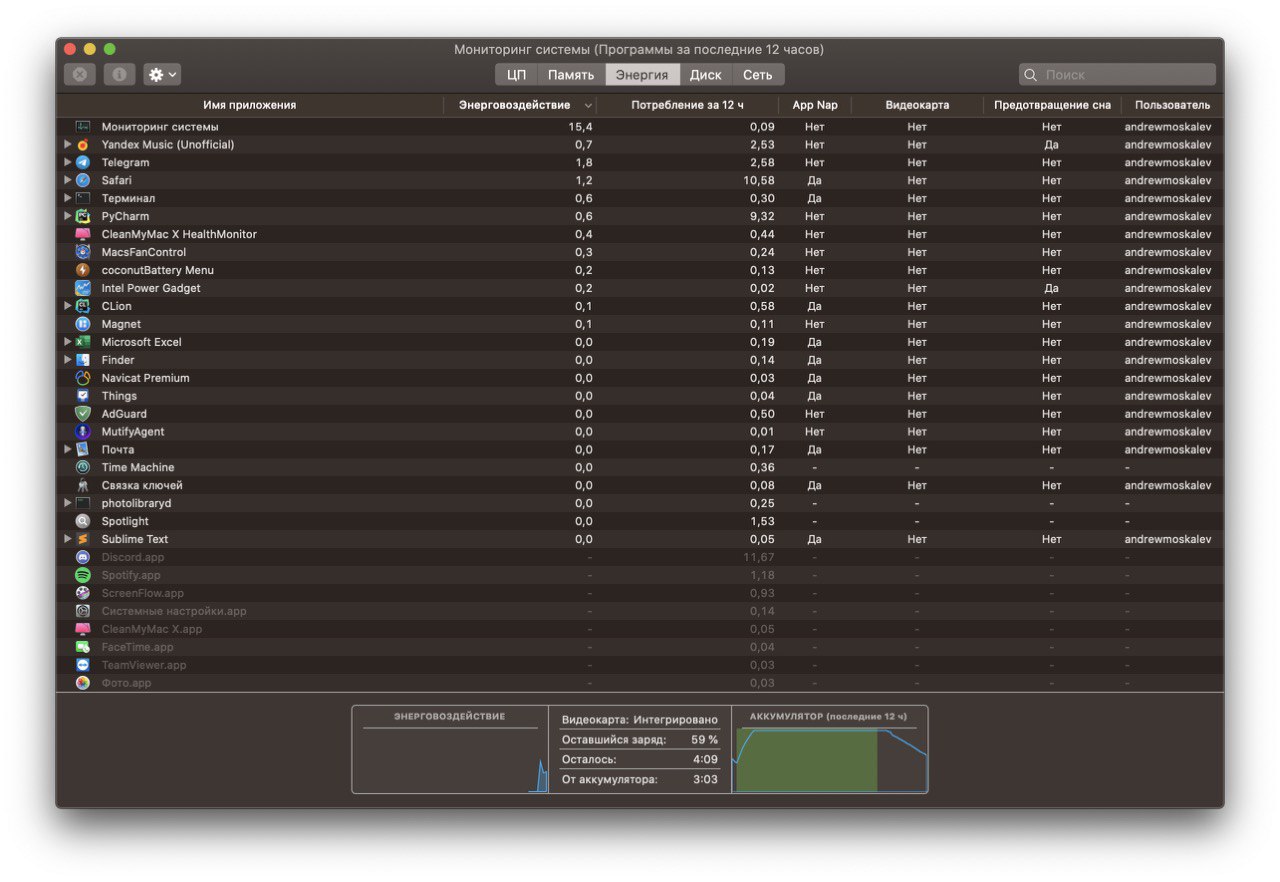The width and height of the screenshot is (1280, 882).
Task: Sort by Пользователь column header
Action: pyautogui.click(x=1172, y=105)
